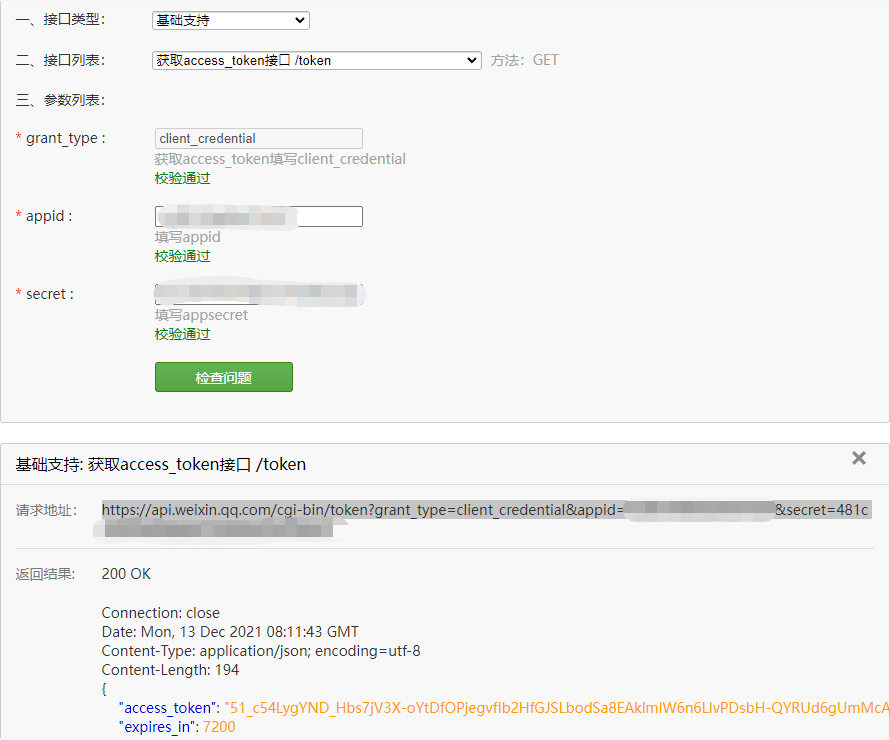
Task: Open the 接口类型 dropdown showing 基础支持
Action: (230, 20)
